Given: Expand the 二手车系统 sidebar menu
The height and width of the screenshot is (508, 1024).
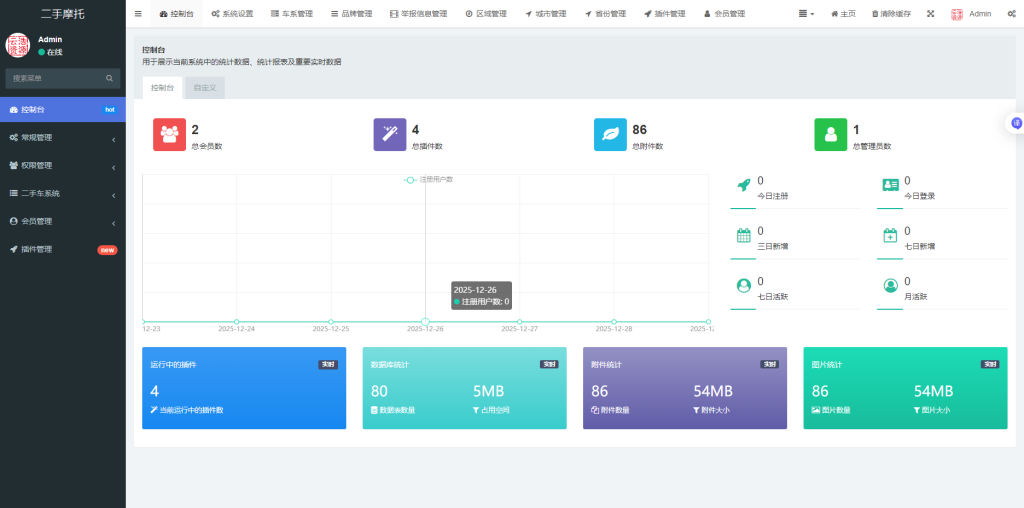Looking at the screenshot, I should click(62, 194).
